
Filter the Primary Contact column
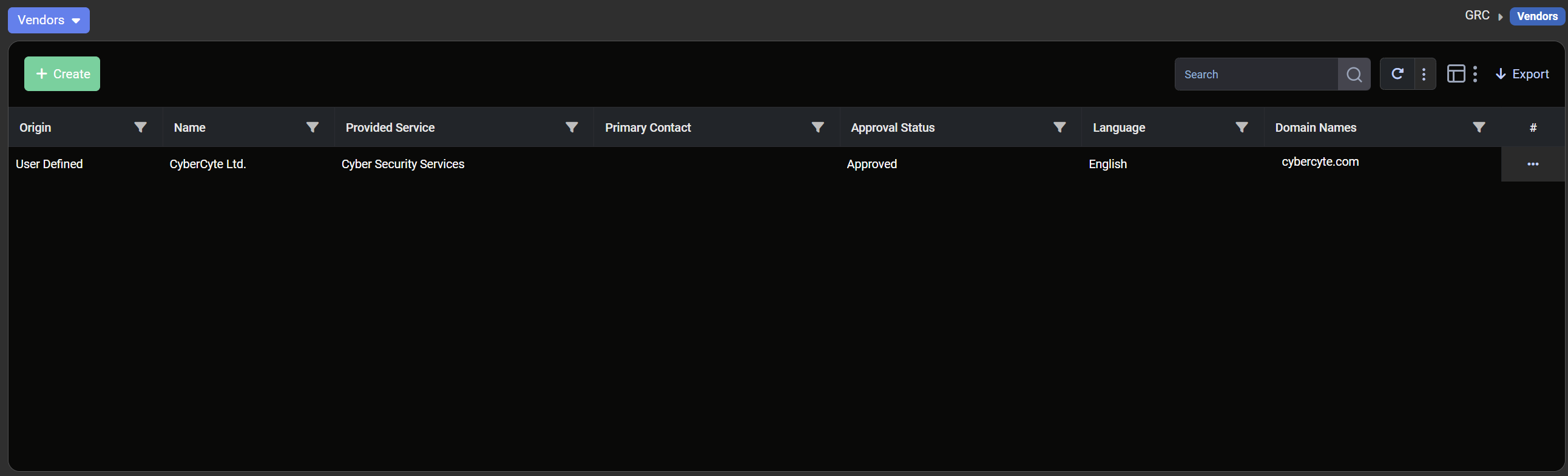tap(817, 127)
